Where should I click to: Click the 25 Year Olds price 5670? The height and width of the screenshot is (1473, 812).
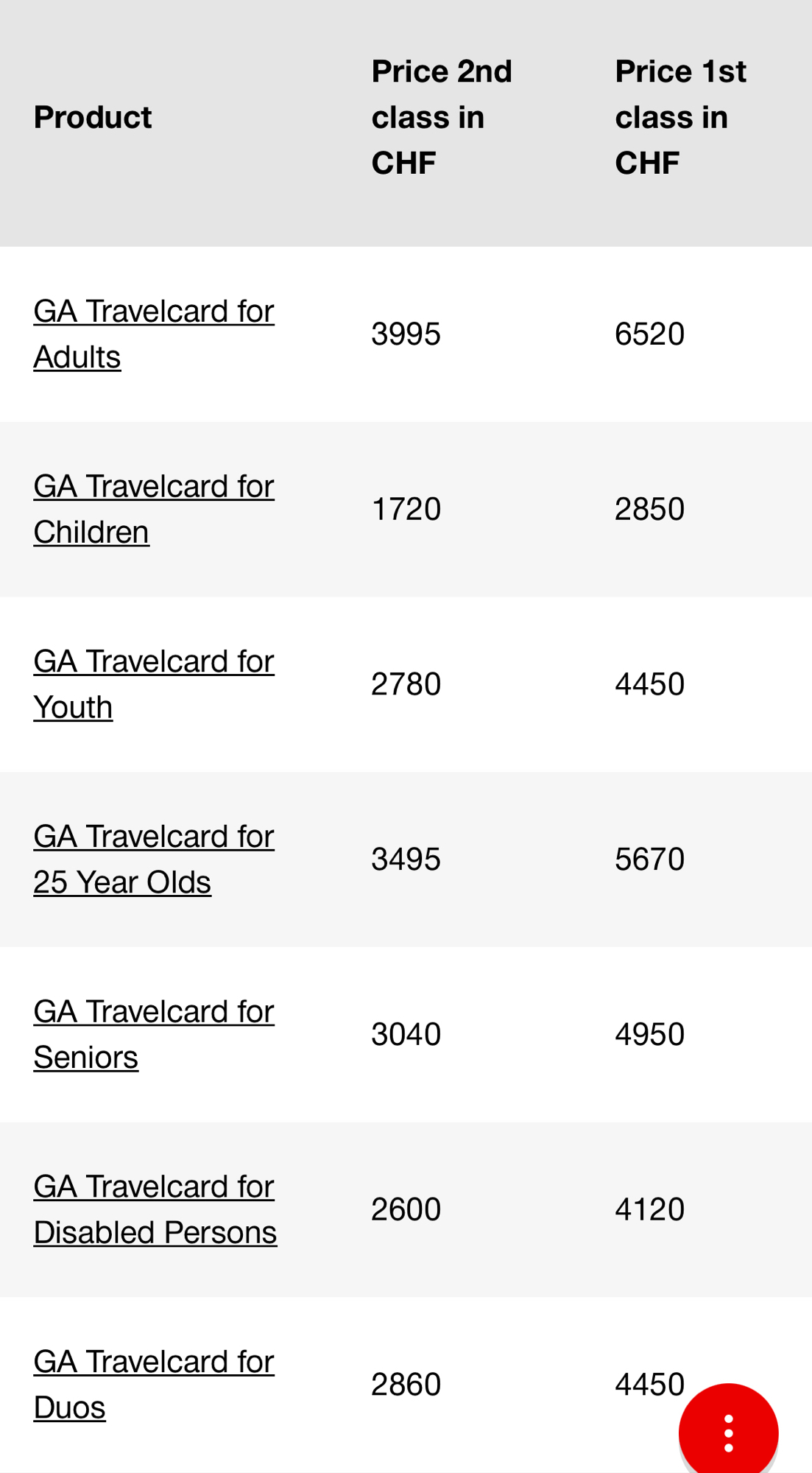point(649,859)
